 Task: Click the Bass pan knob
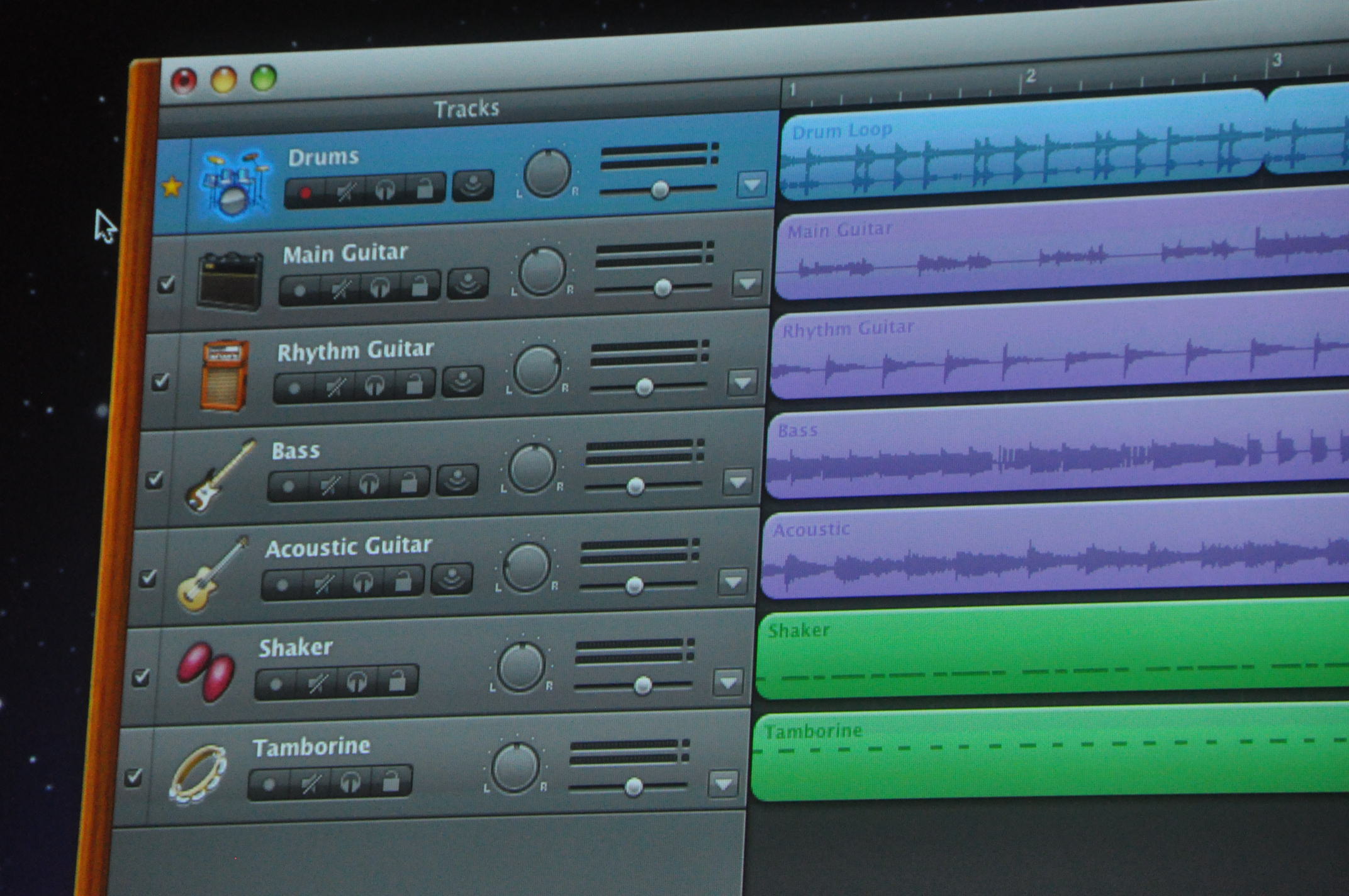532,468
